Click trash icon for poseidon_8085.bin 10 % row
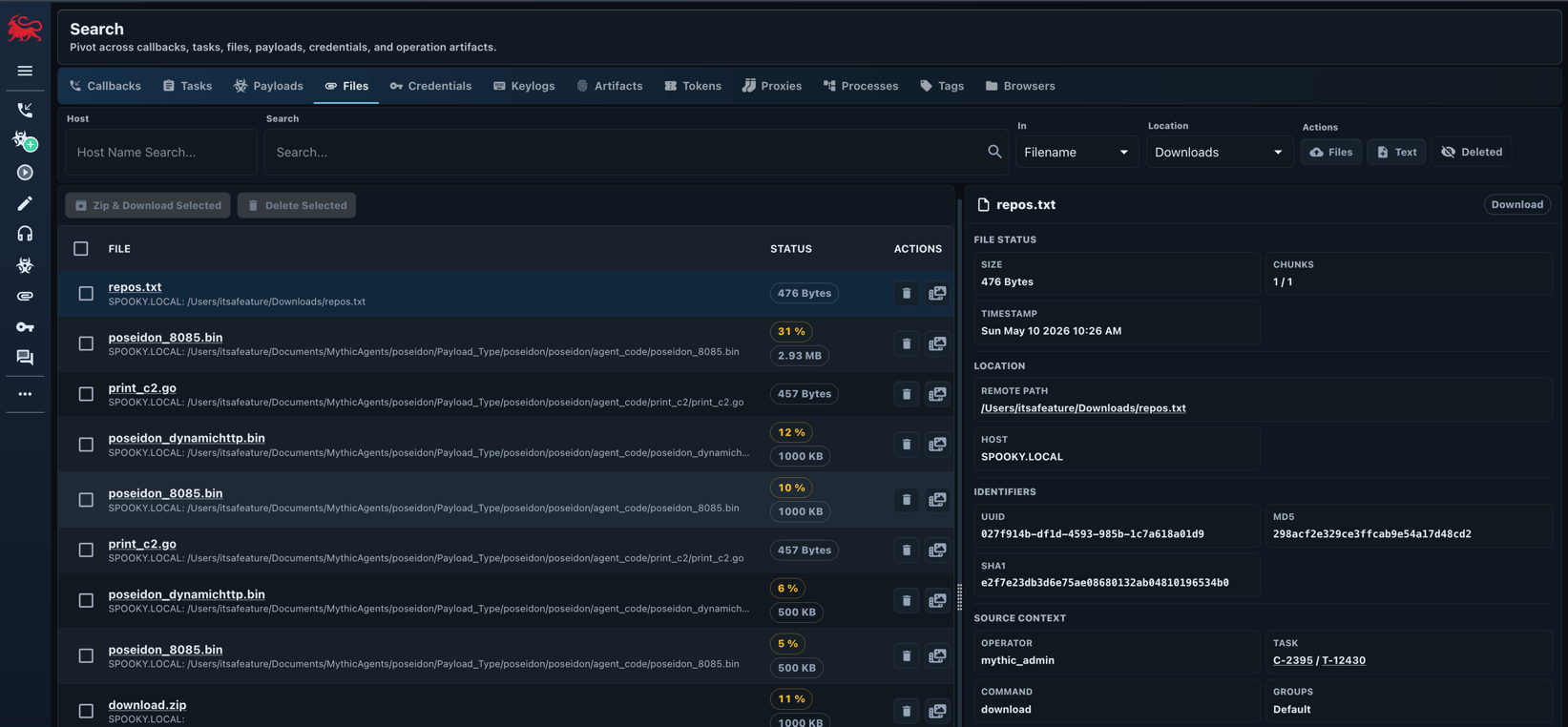 point(907,499)
